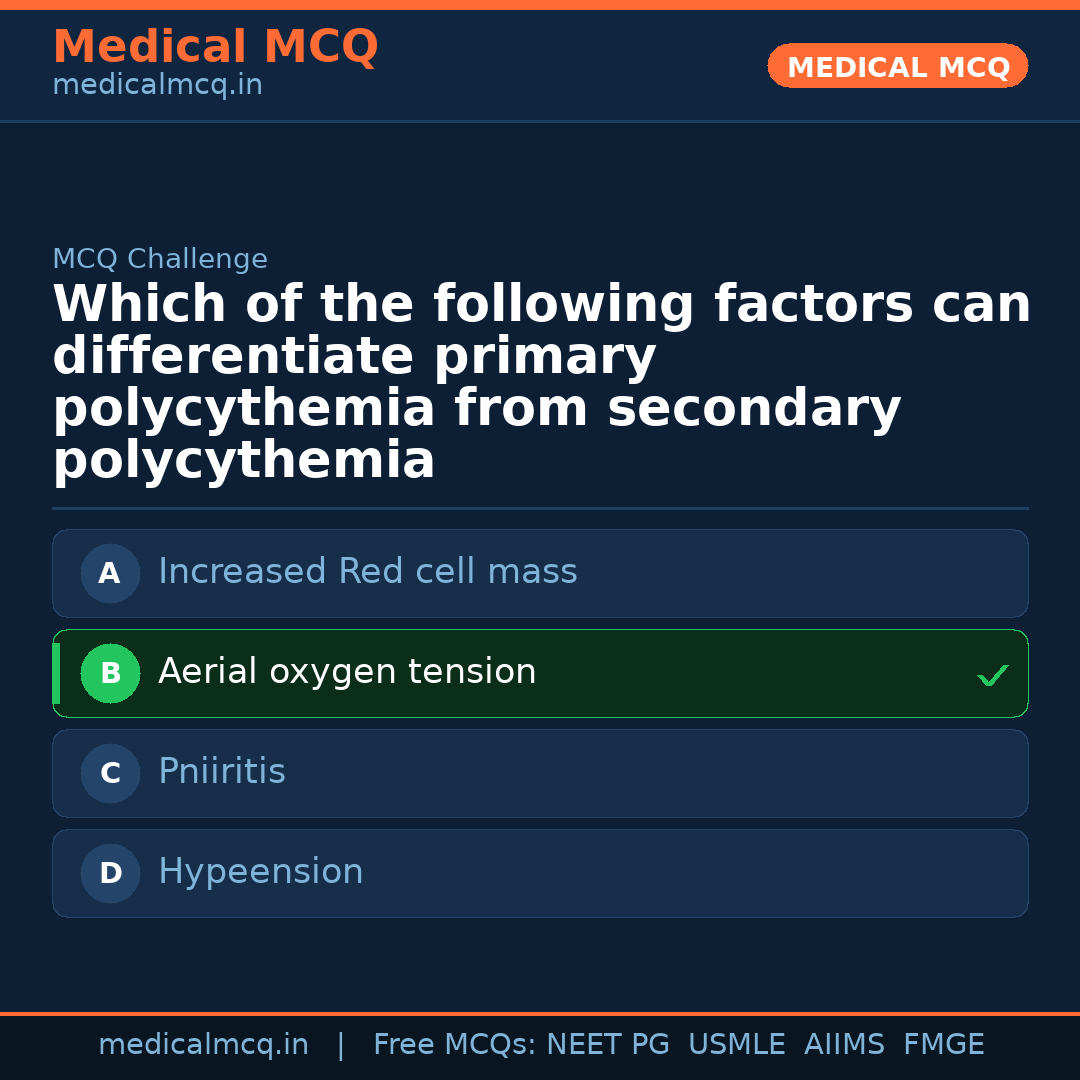This screenshot has width=1080, height=1080.
Task: Click the orange Medical MCQ logo title
Action: tap(215, 47)
